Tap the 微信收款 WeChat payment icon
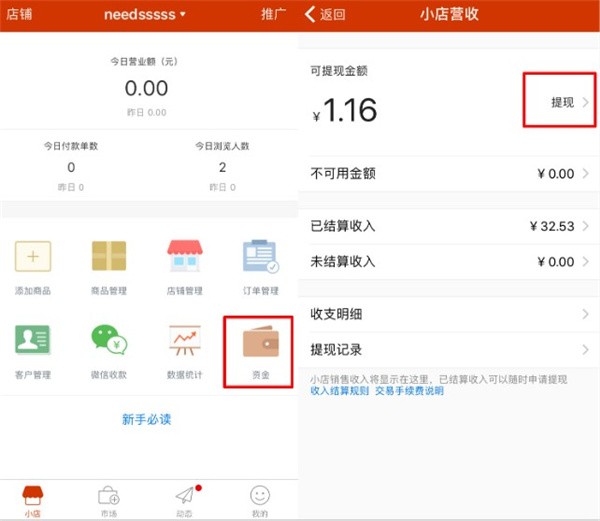The width and height of the screenshot is (600, 521). click(x=109, y=341)
